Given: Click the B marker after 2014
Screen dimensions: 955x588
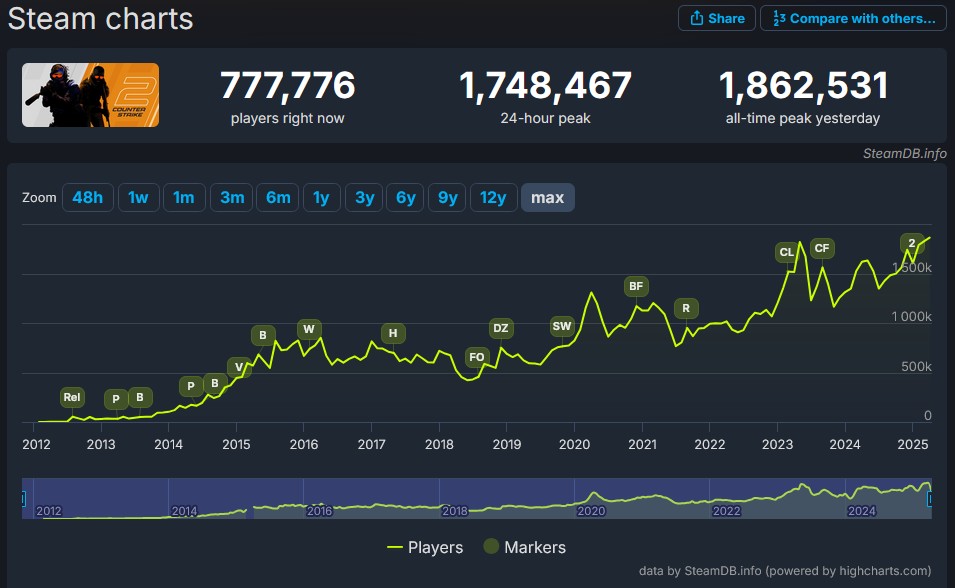Looking at the screenshot, I should coord(215,383).
